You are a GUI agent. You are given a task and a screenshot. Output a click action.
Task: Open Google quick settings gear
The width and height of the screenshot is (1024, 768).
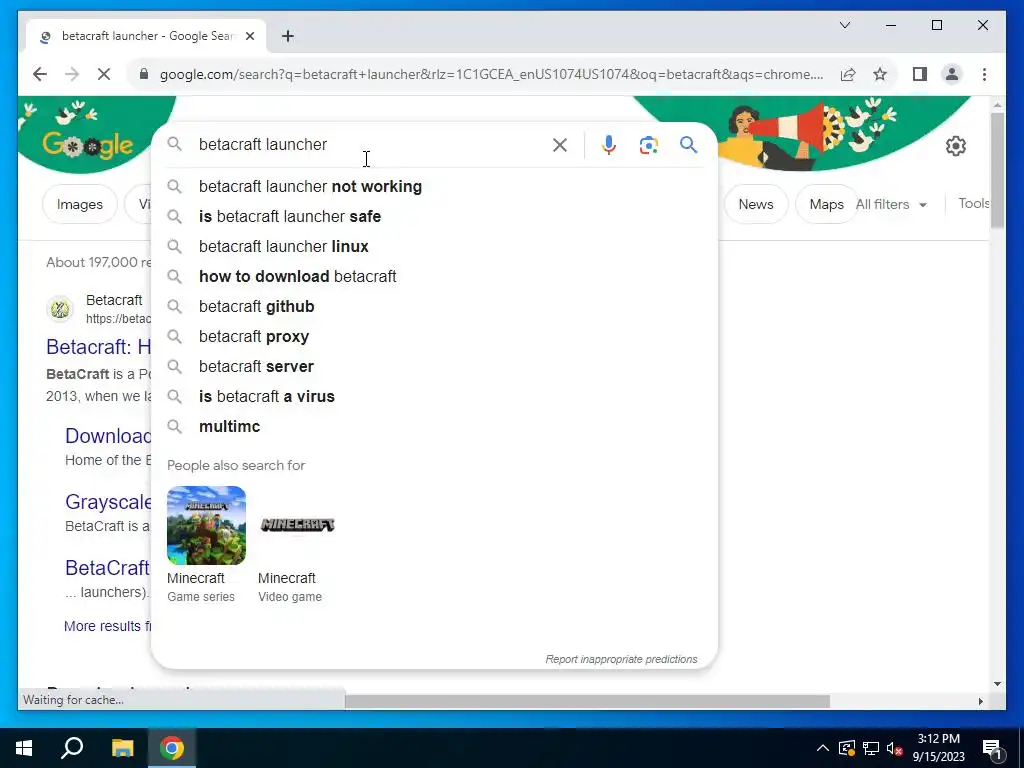click(955, 146)
